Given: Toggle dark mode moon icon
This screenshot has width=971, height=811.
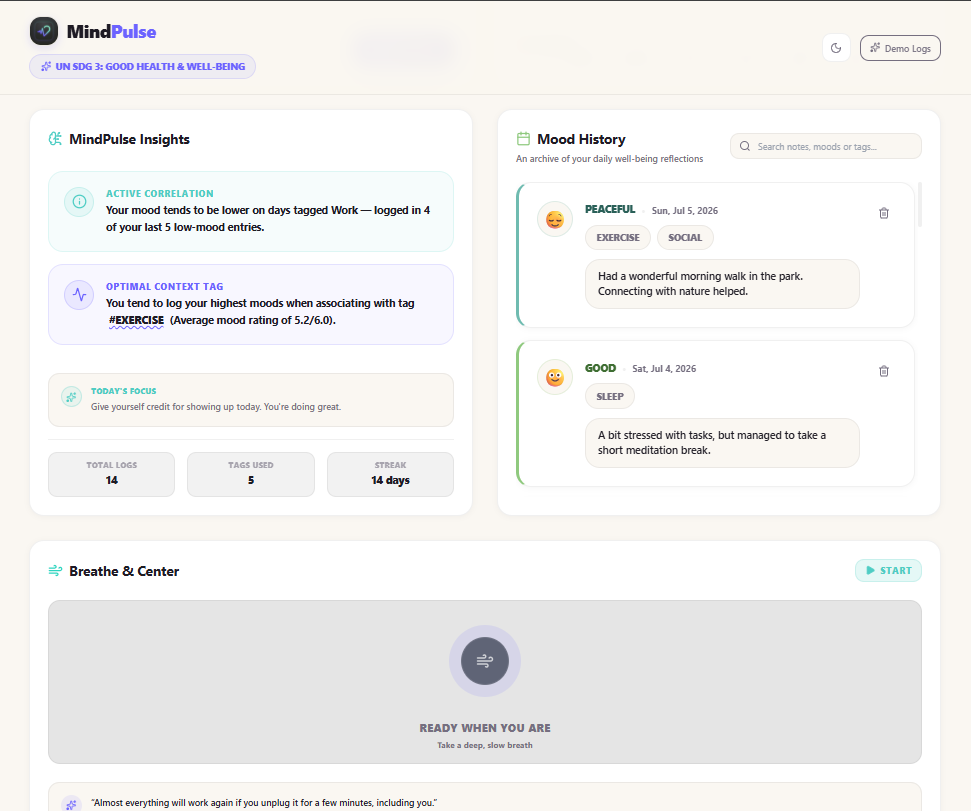Looking at the screenshot, I should tap(836, 48).
